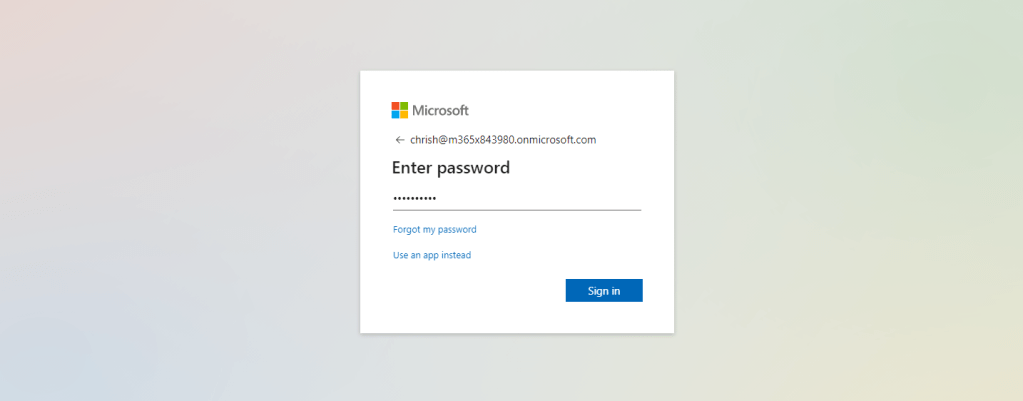Click the Microsoft wordmark text
The height and width of the screenshot is (401, 1023).
pos(440,110)
